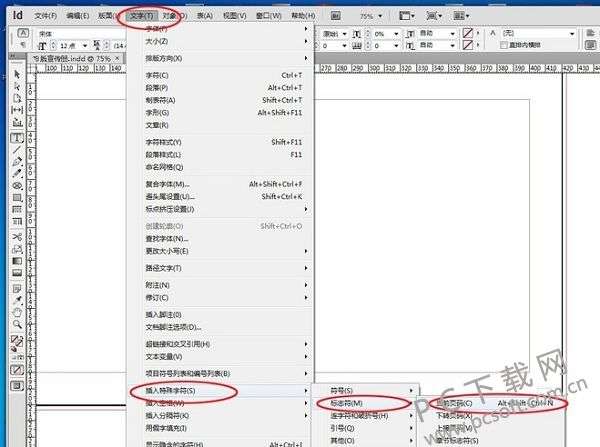Open the 编辑(E) menu

coord(78,16)
